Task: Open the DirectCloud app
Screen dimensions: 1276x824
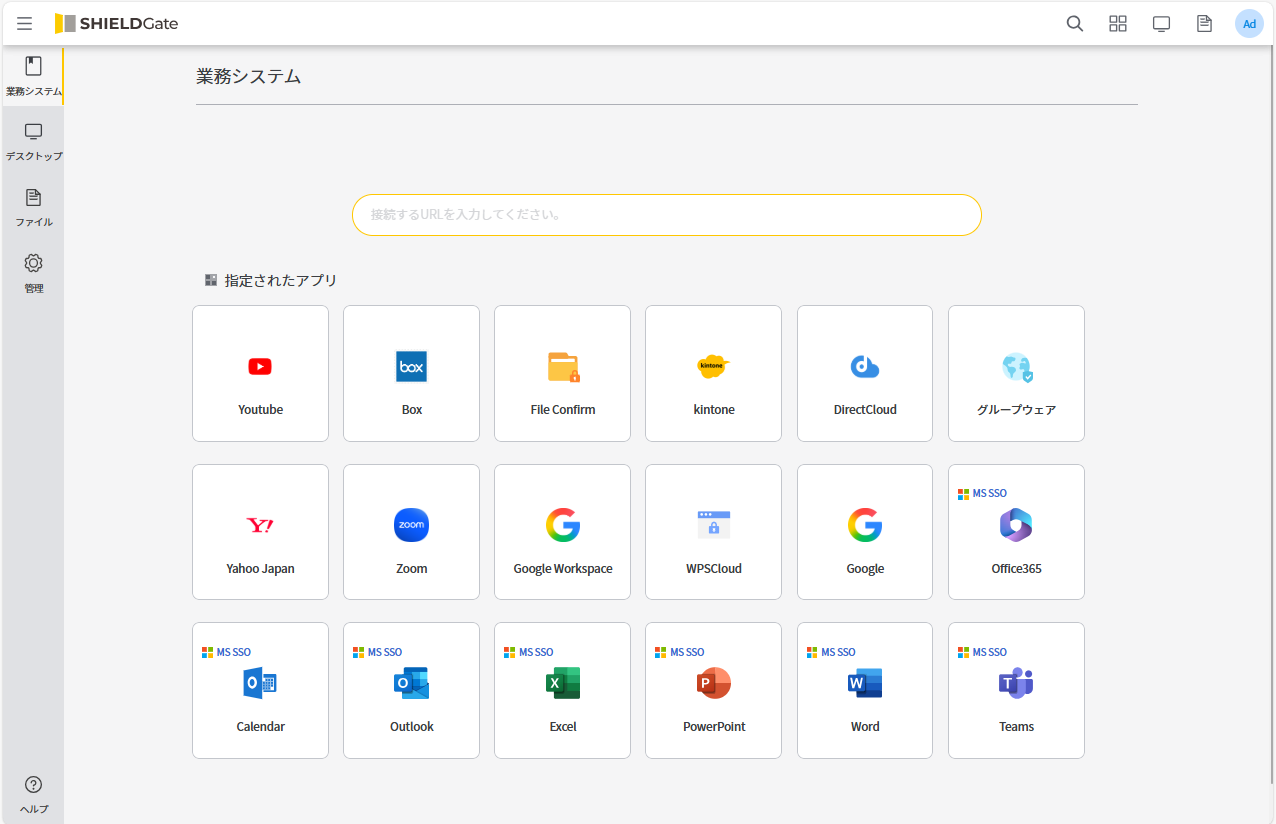Action: pos(865,373)
